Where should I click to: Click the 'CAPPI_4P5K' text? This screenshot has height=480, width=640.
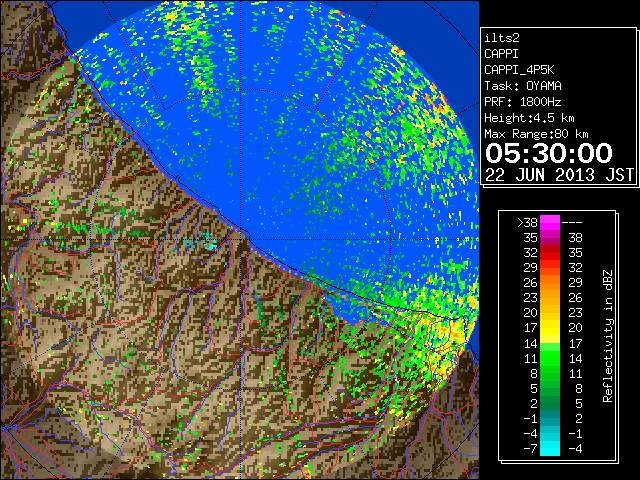click(519, 70)
